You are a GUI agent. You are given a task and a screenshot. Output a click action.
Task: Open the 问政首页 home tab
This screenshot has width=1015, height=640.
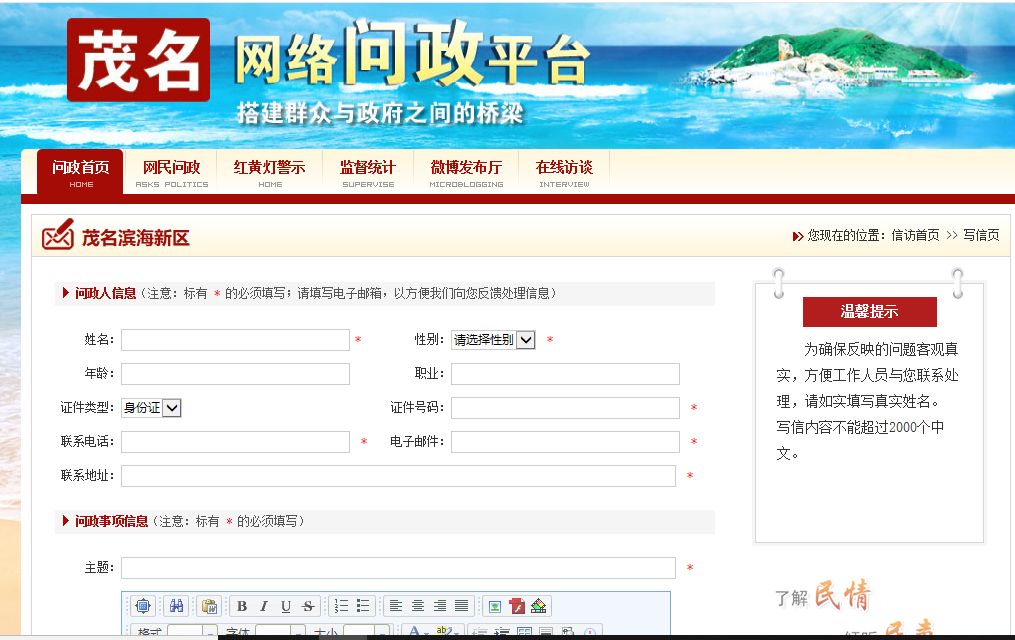80,172
